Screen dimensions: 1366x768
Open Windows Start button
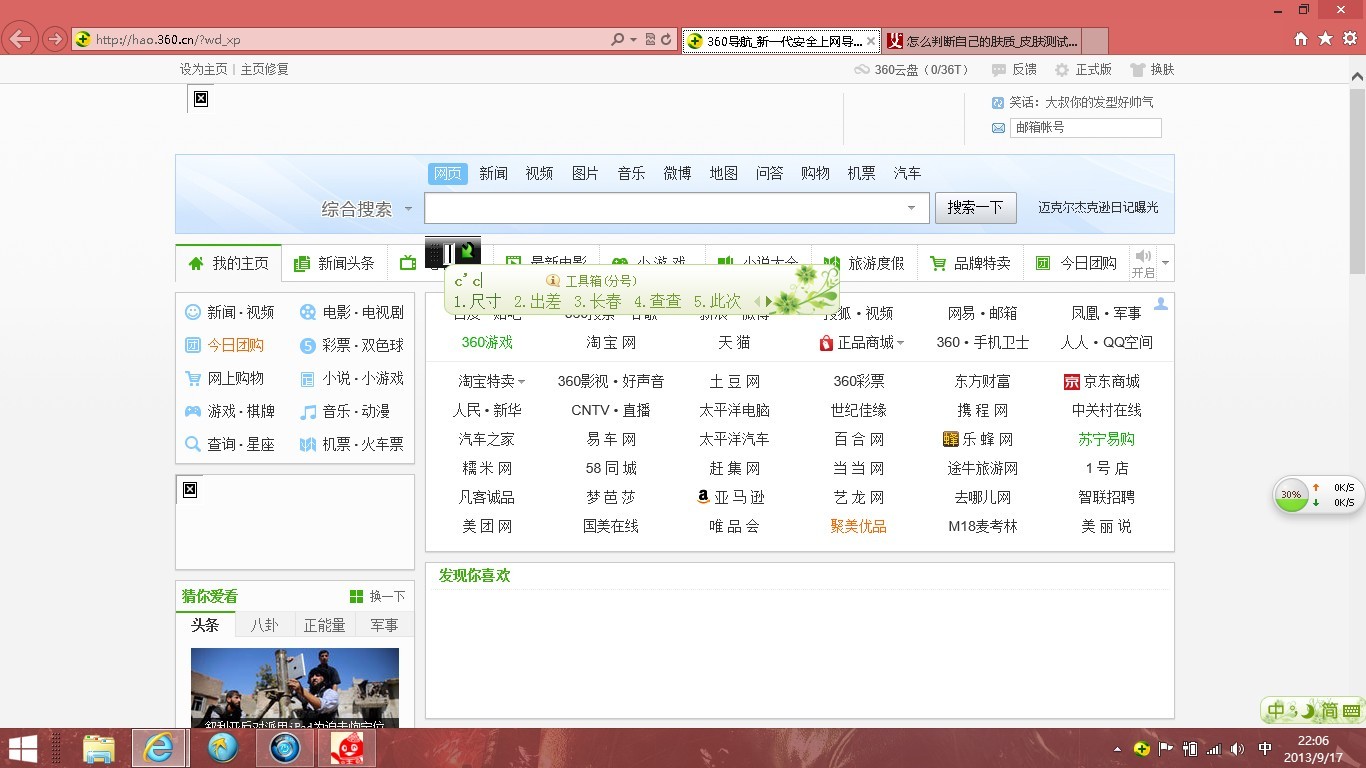23,748
